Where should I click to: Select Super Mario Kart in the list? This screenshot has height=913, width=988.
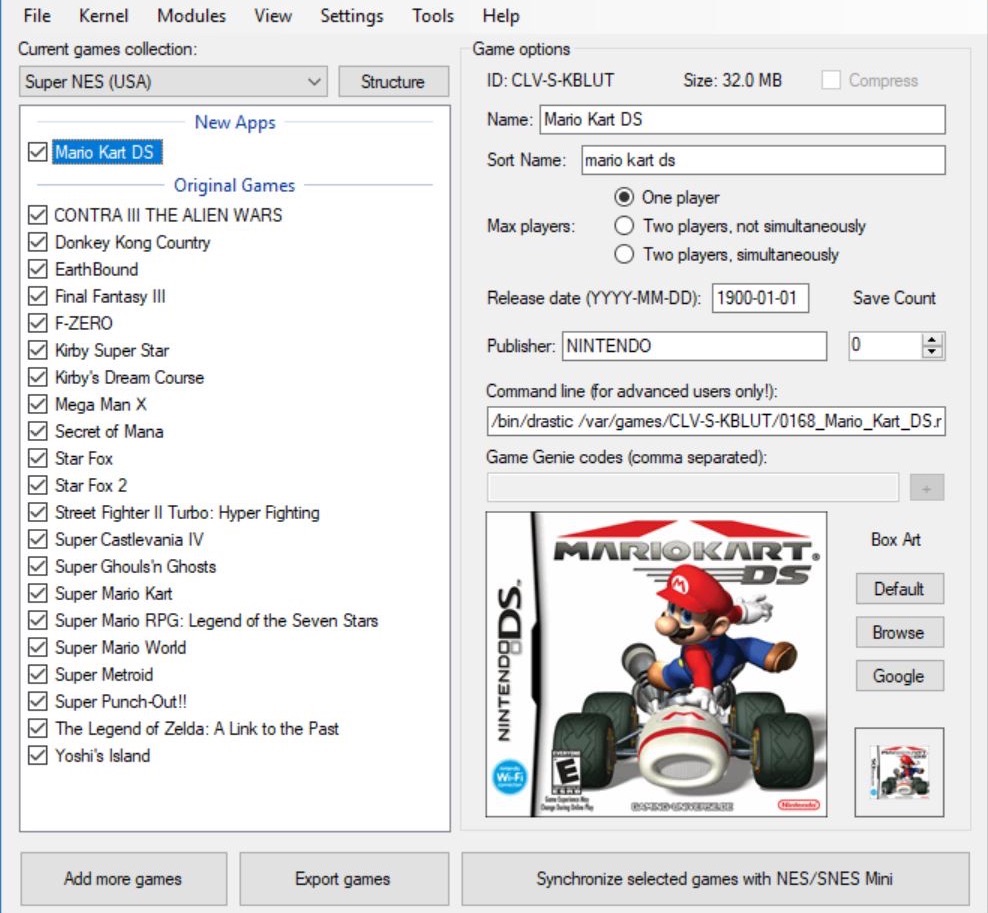click(113, 594)
